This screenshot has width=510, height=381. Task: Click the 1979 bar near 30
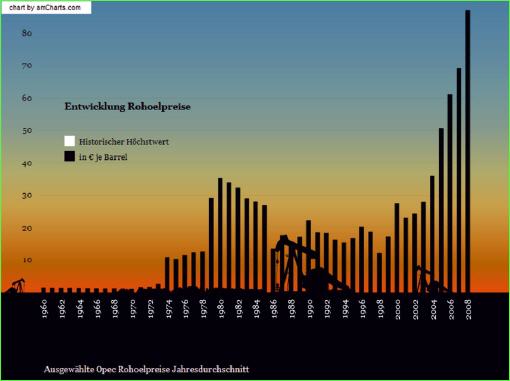click(211, 245)
